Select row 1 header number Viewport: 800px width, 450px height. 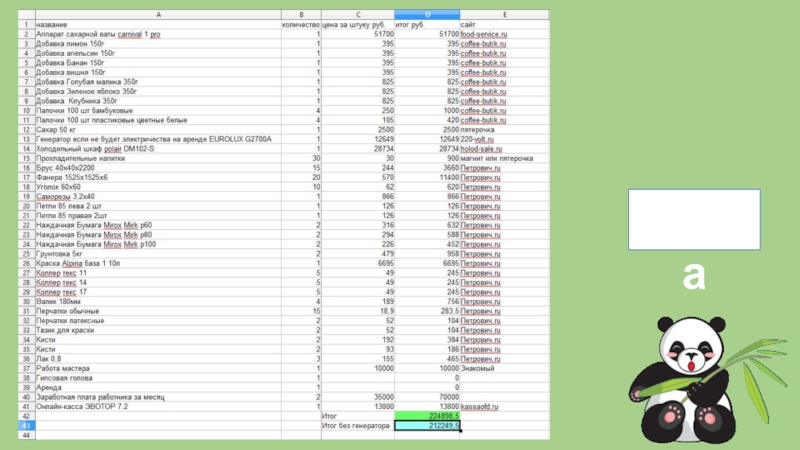click(26, 24)
